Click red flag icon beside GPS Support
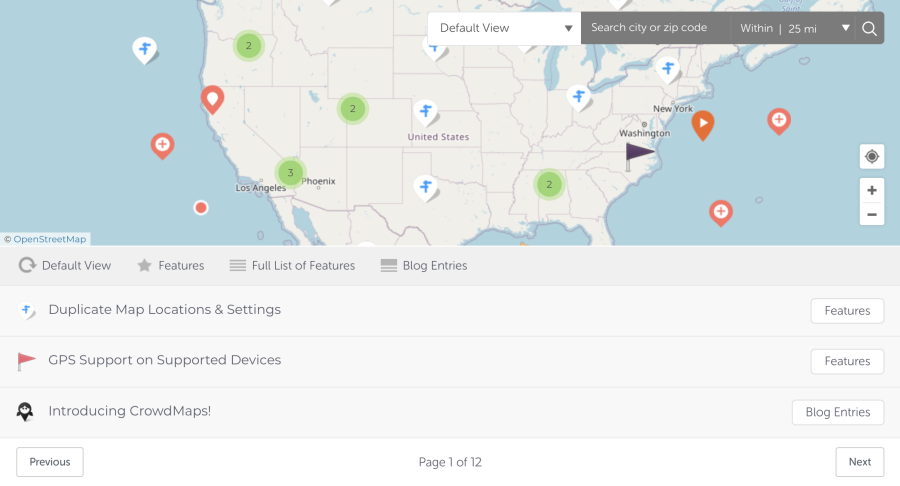 coord(26,361)
